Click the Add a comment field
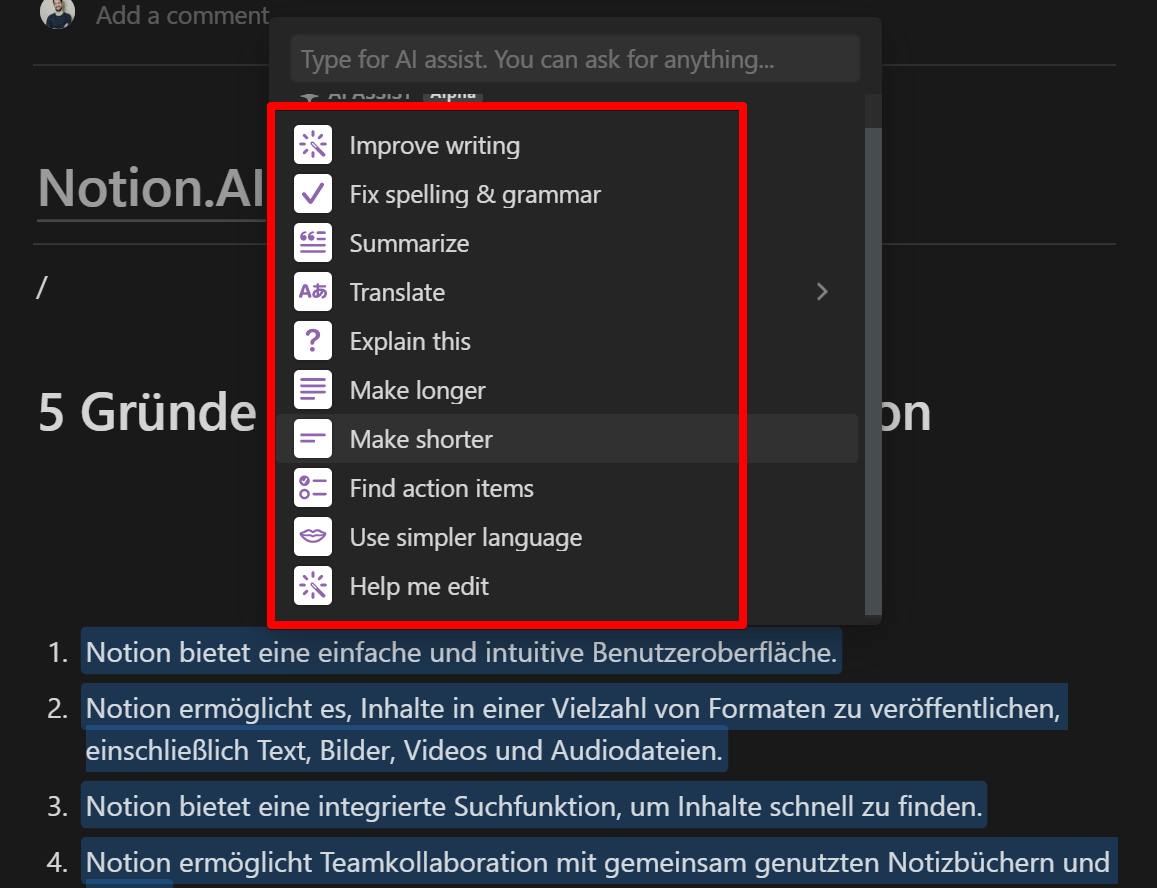Screen dimensions: 1157x888 click(182, 16)
